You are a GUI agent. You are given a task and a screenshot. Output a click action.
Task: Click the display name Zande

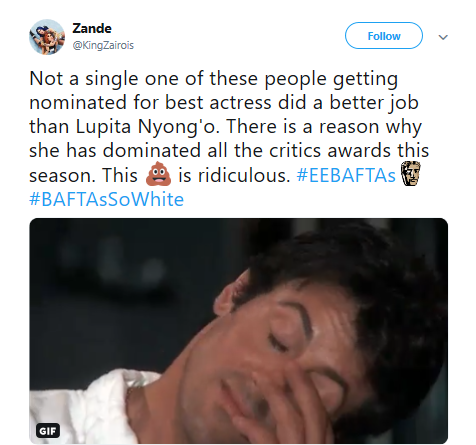pos(92,28)
